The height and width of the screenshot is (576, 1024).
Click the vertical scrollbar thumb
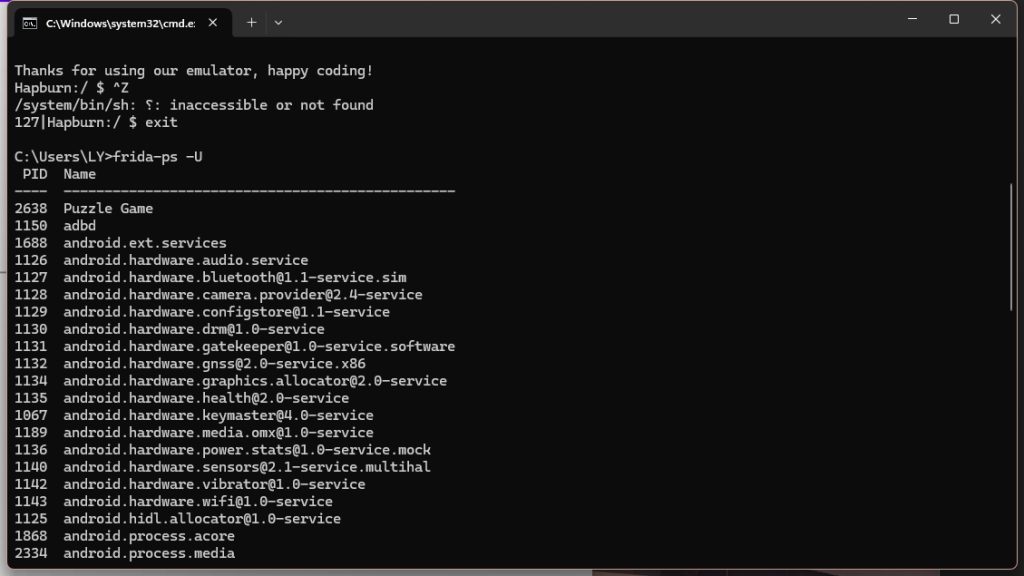pos(1012,248)
